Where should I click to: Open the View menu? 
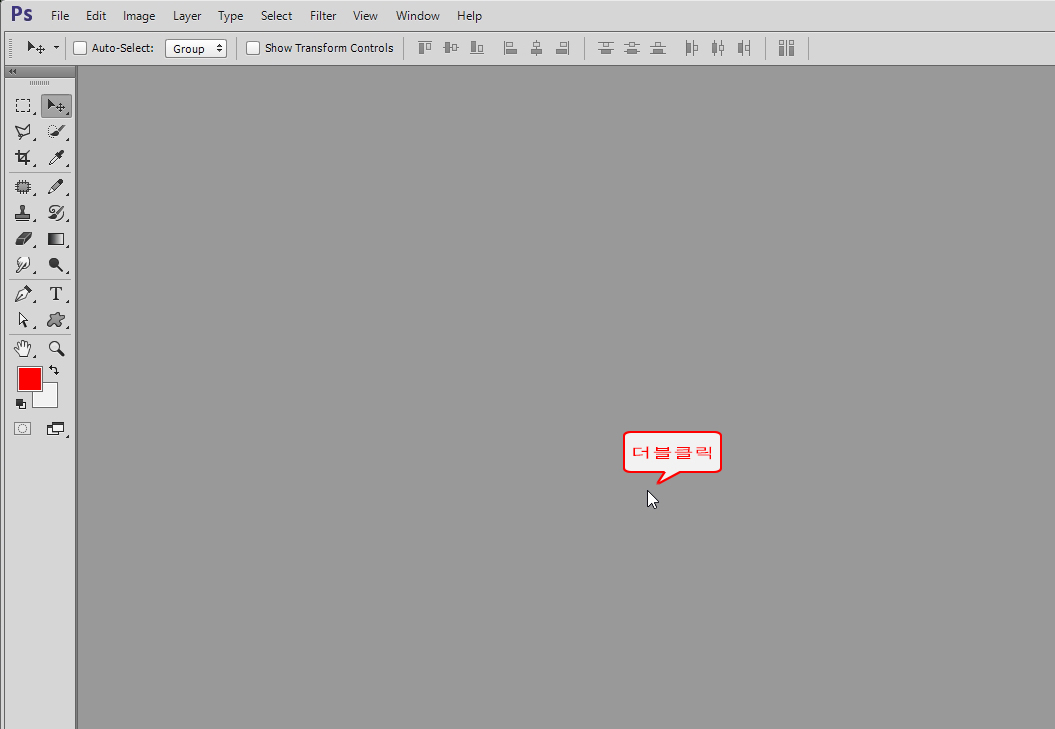click(x=365, y=15)
